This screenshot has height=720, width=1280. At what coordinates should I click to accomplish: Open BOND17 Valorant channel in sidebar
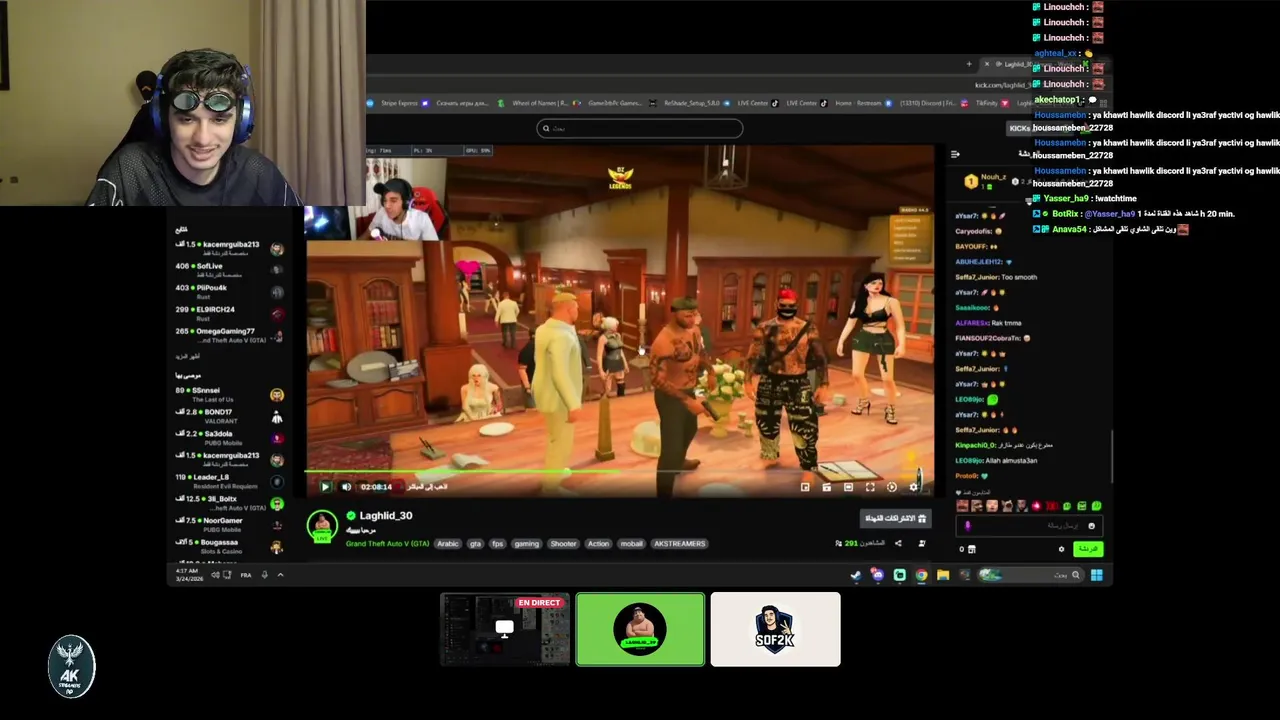(x=230, y=416)
